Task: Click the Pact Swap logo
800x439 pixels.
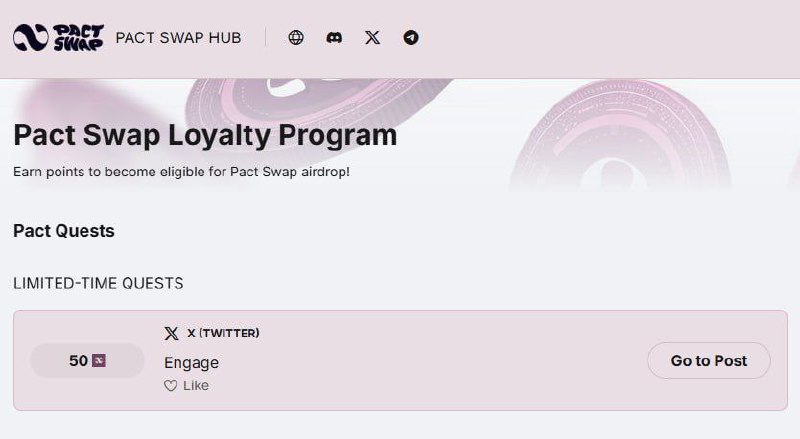Action: pyautogui.click(x=57, y=38)
